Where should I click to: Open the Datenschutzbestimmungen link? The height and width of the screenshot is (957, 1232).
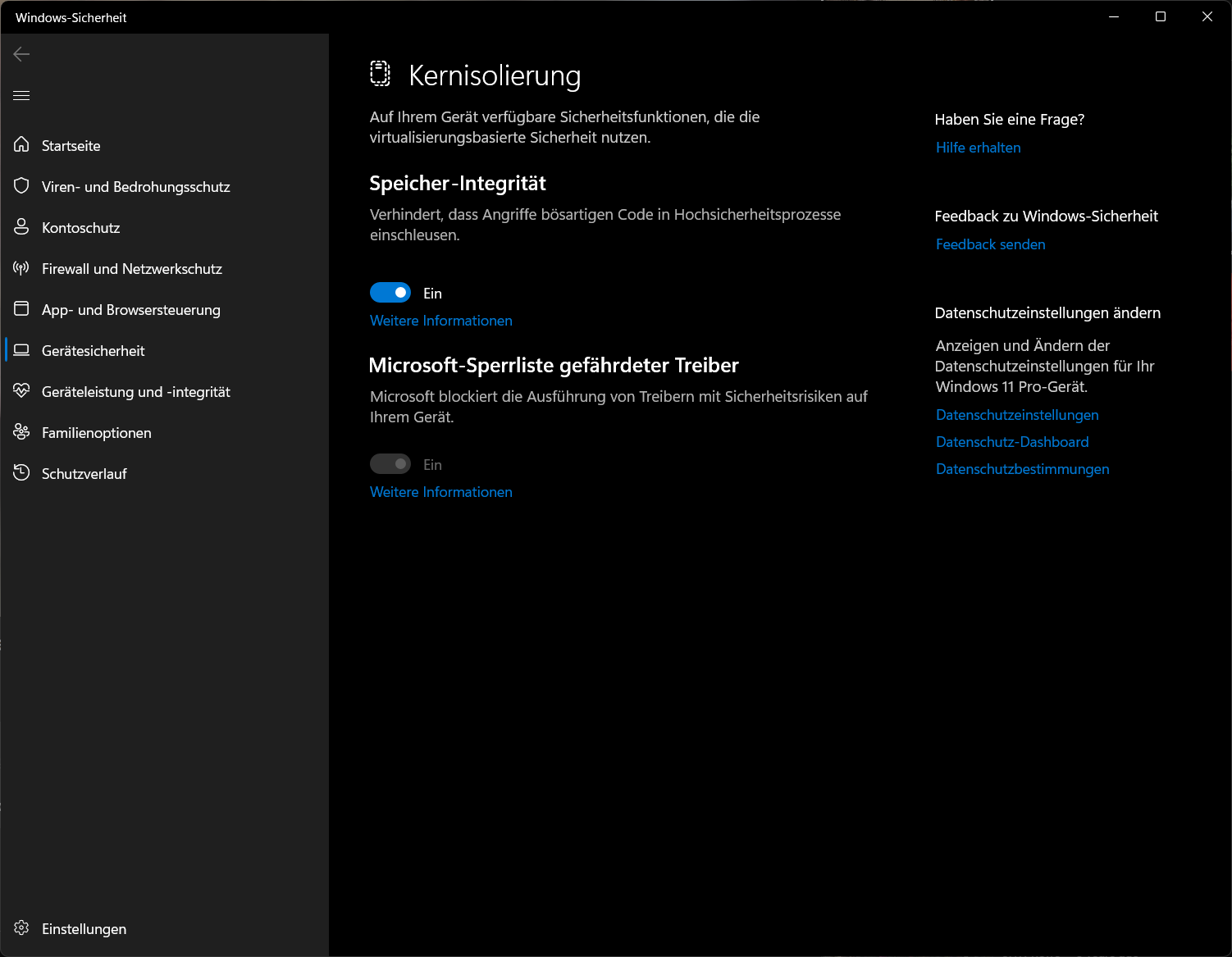point(1023,469)
